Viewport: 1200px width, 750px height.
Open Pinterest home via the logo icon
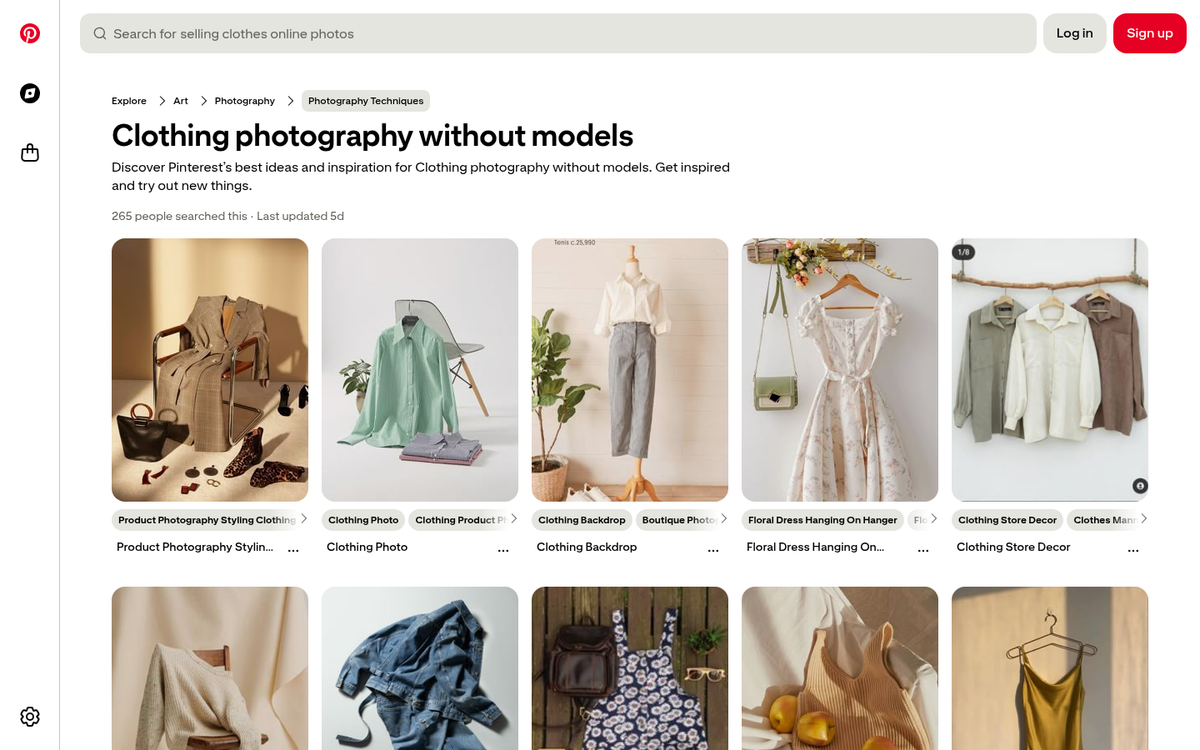29,32
